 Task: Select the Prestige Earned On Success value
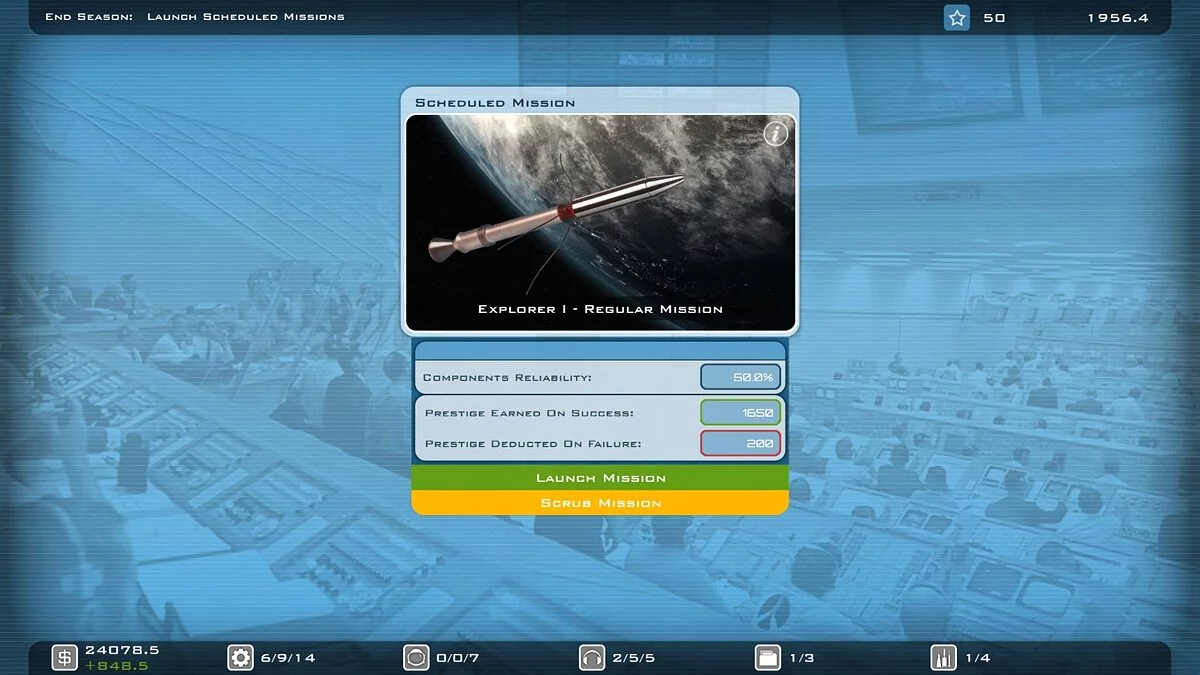(742, 412)
